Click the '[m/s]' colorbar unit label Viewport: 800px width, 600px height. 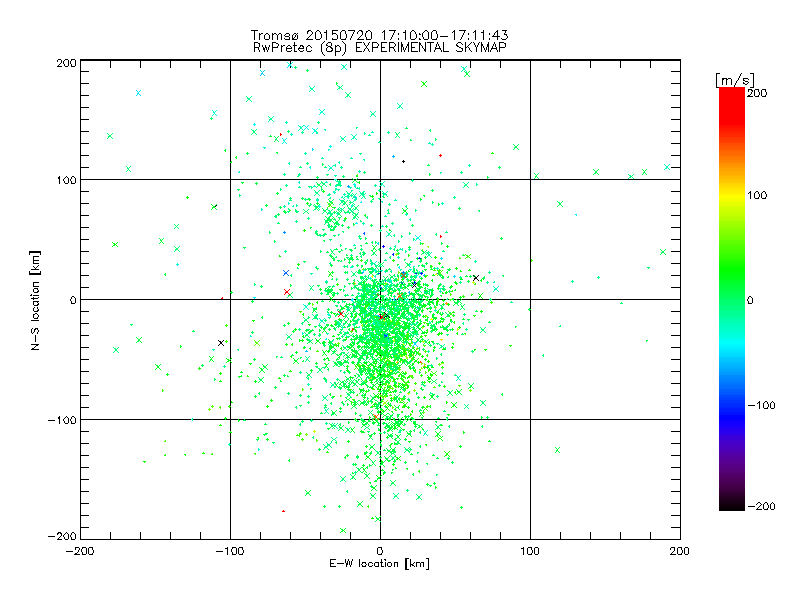735,80
